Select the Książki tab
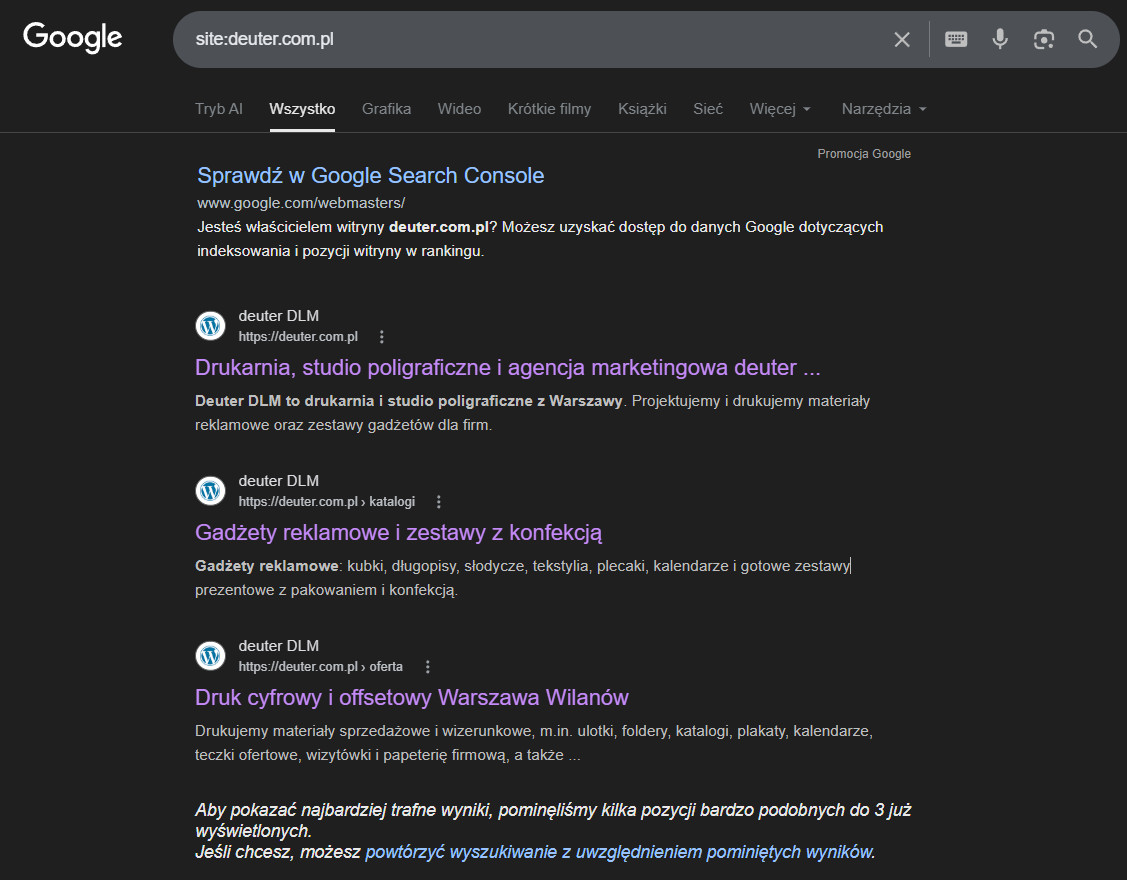The width and height of the screenshot is (1127, 880). [642, 109]
